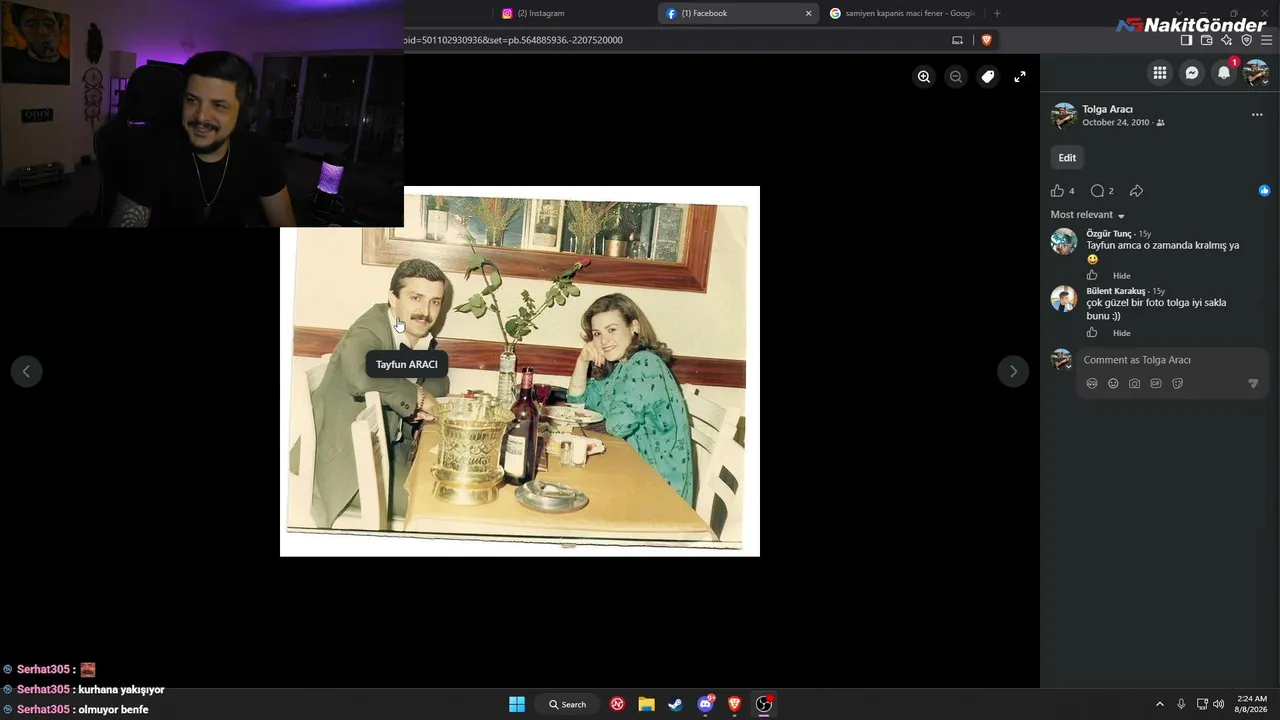The height and width of the screenshot is (720, 1280).
Task: Add a sticker to the comment
Action: click(x=1177, y=384)
